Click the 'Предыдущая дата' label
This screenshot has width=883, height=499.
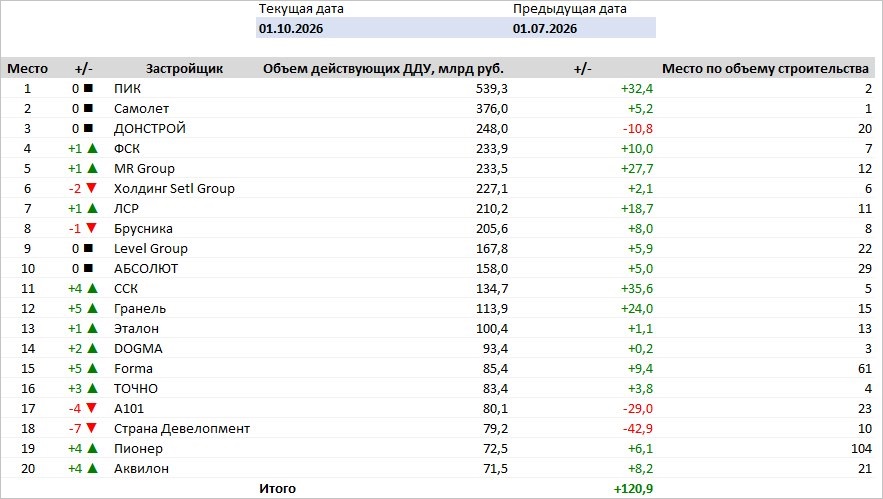[569, 9]
